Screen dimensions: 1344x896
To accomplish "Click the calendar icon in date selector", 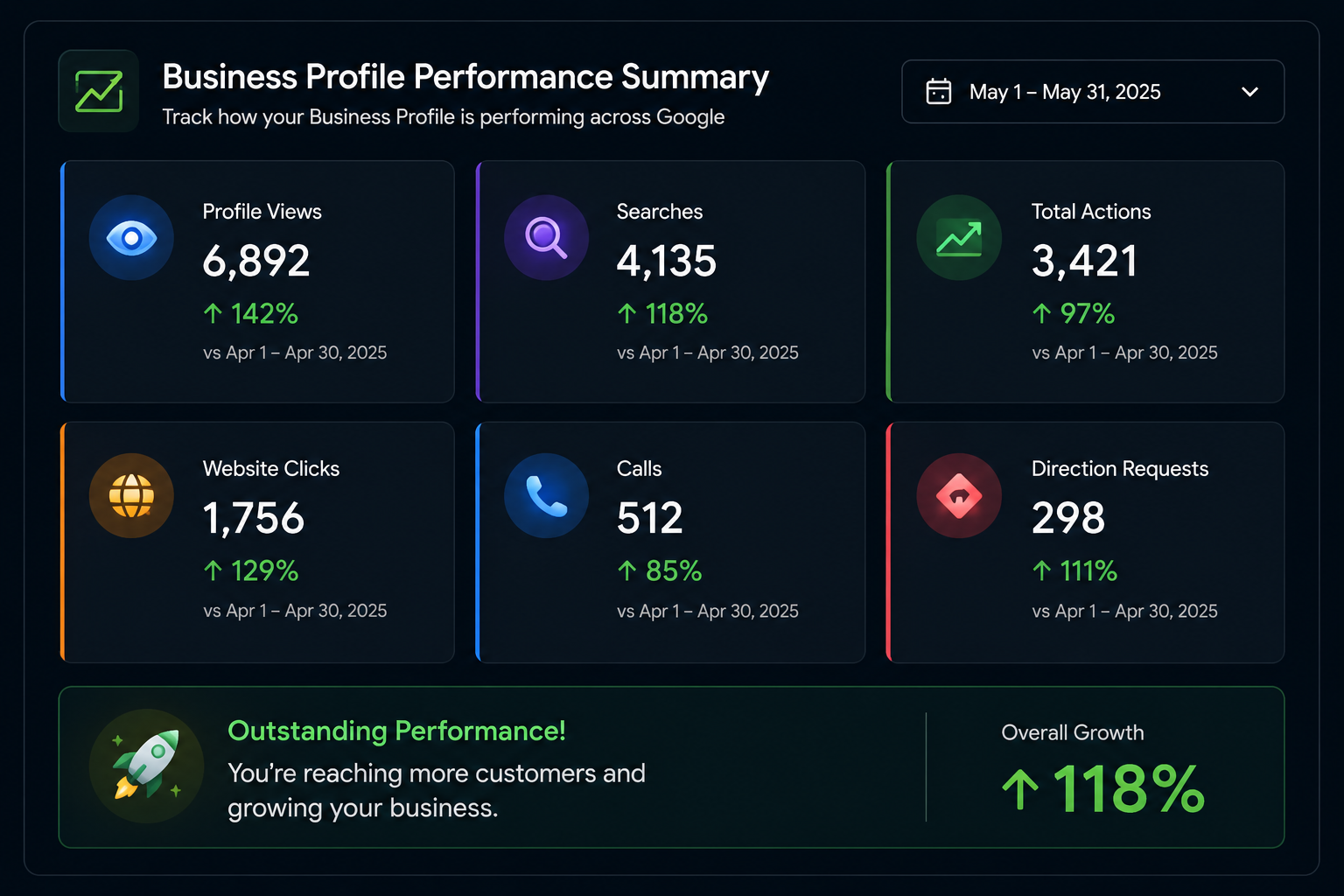I will (x=939, y=91).
